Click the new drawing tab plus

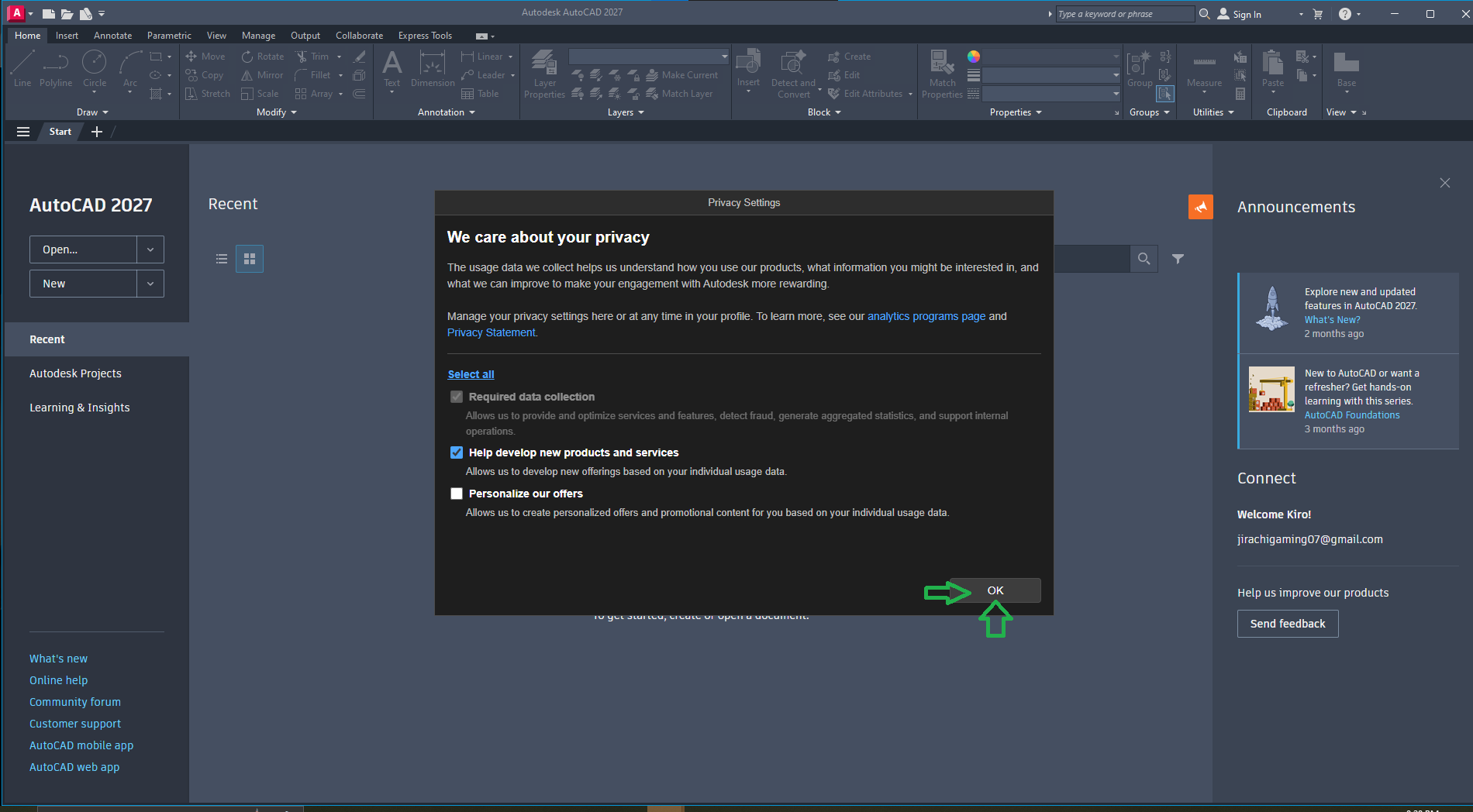(x=97, y=132)
